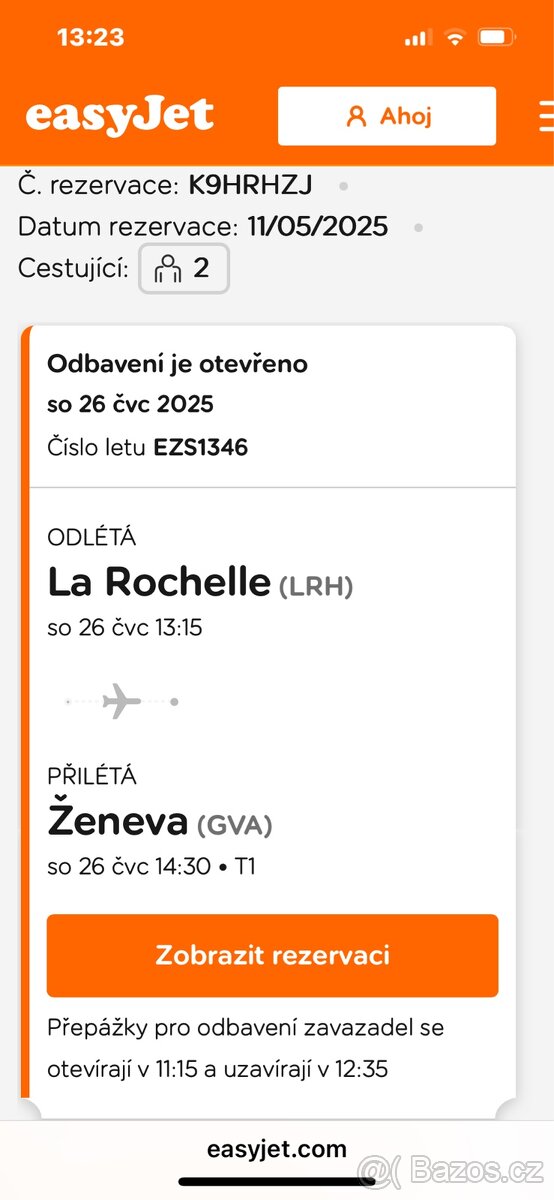554x1200 pixels.
Task: Tap the Cestující count of 2 box
Action: pyautogui.click(x=184, y=268)
